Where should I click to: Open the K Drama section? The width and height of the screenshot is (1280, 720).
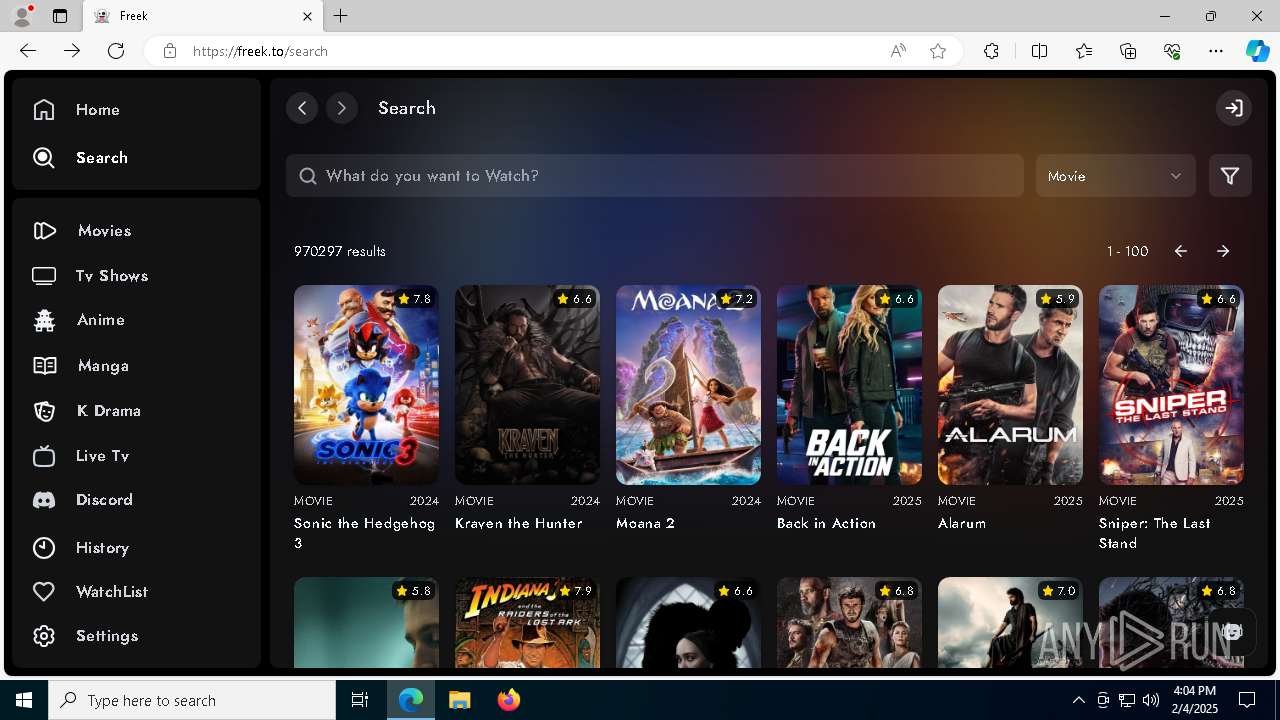pyautogui.click(x=86, y=411)
